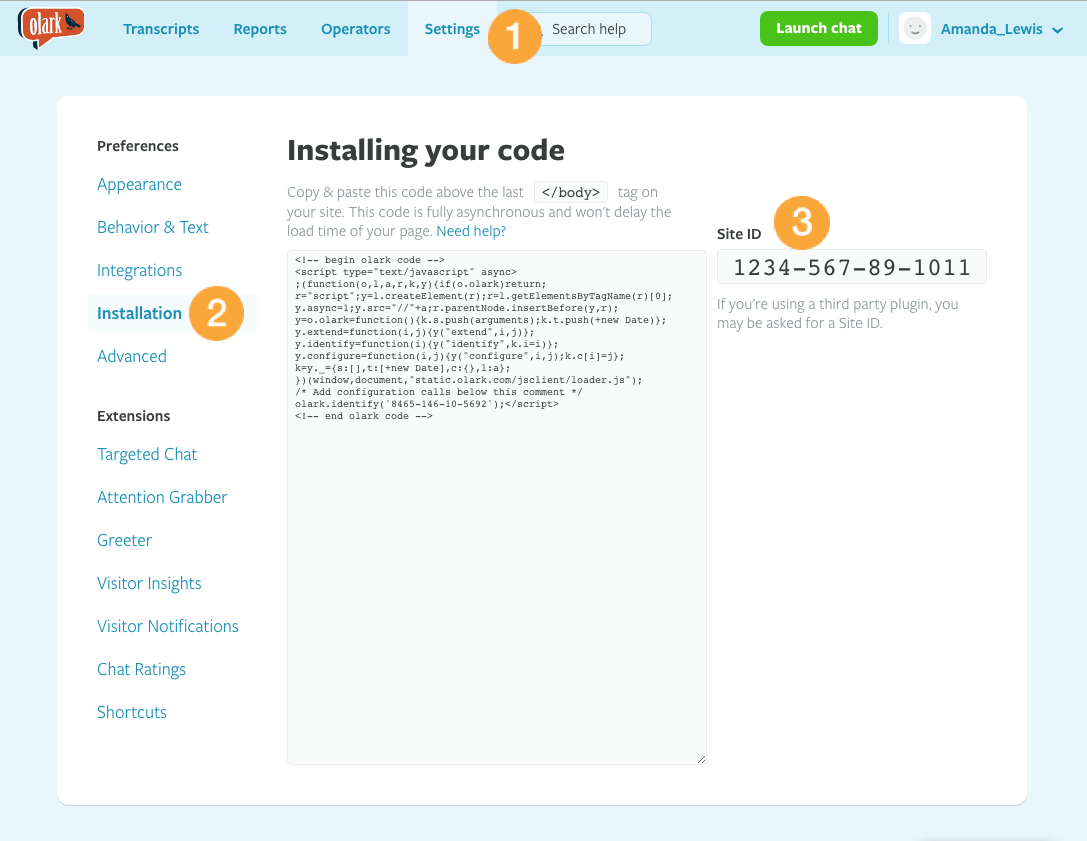Open the Reports tab
The image size is (1087, 841).
coord(260,29)
